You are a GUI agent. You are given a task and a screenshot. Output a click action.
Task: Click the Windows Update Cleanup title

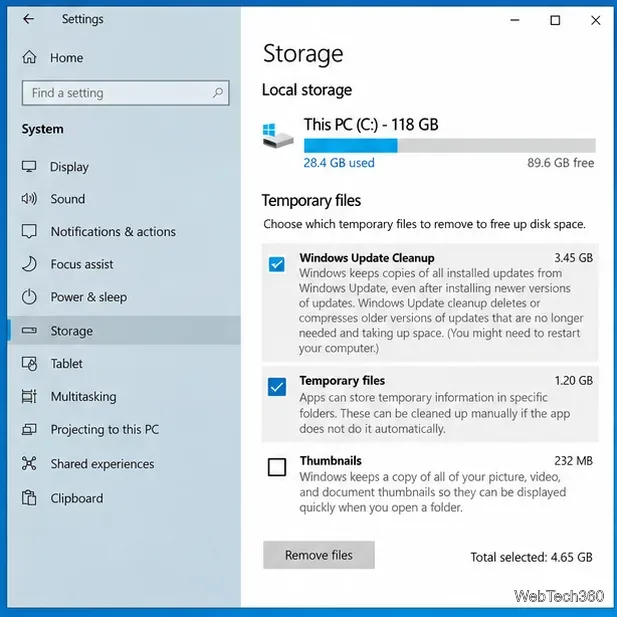[x=367, y=258]
